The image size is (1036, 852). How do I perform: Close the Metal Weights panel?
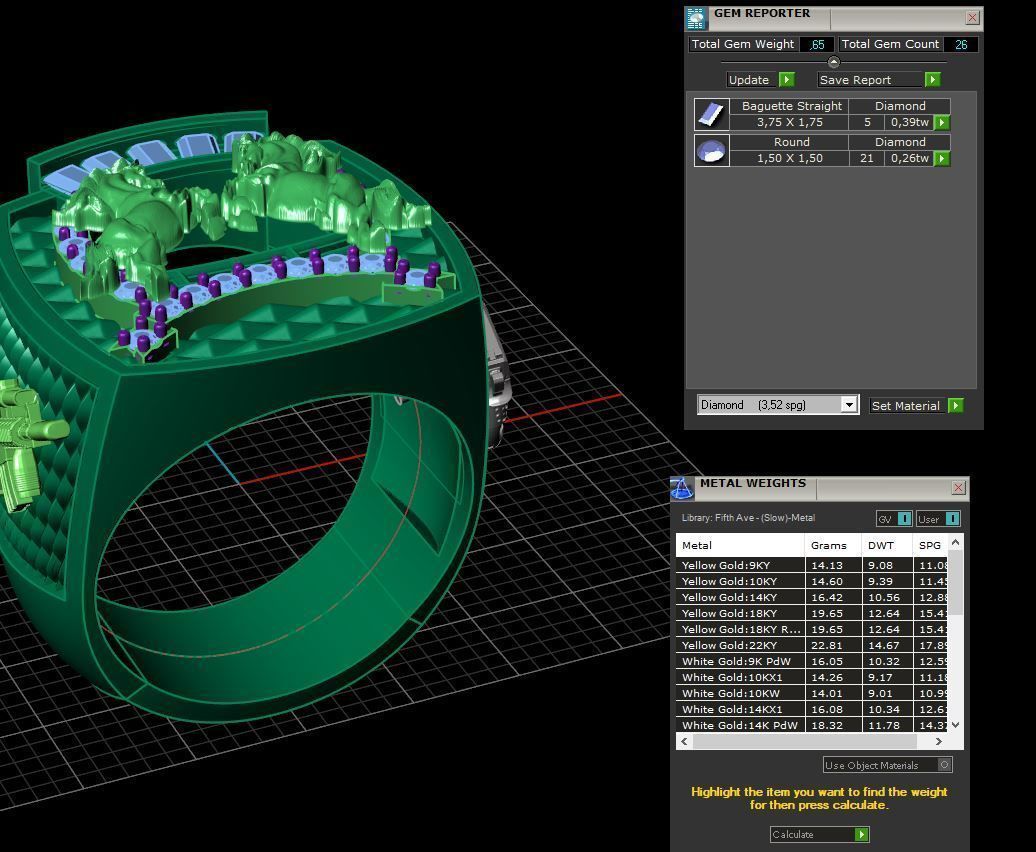(x=959, y=488)
